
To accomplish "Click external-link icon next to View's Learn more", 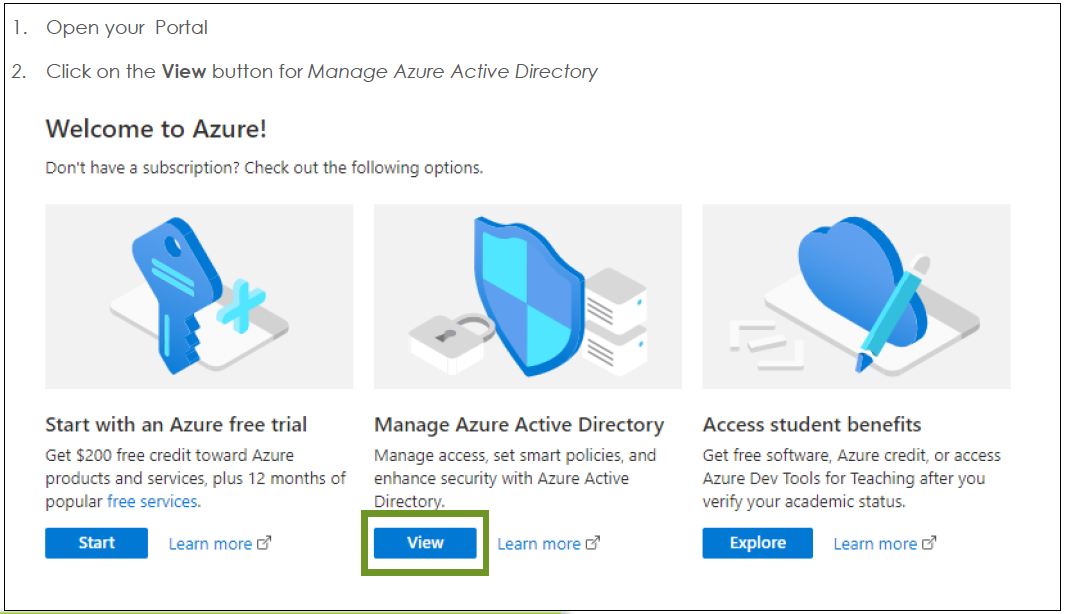I will tap(593, 543).
